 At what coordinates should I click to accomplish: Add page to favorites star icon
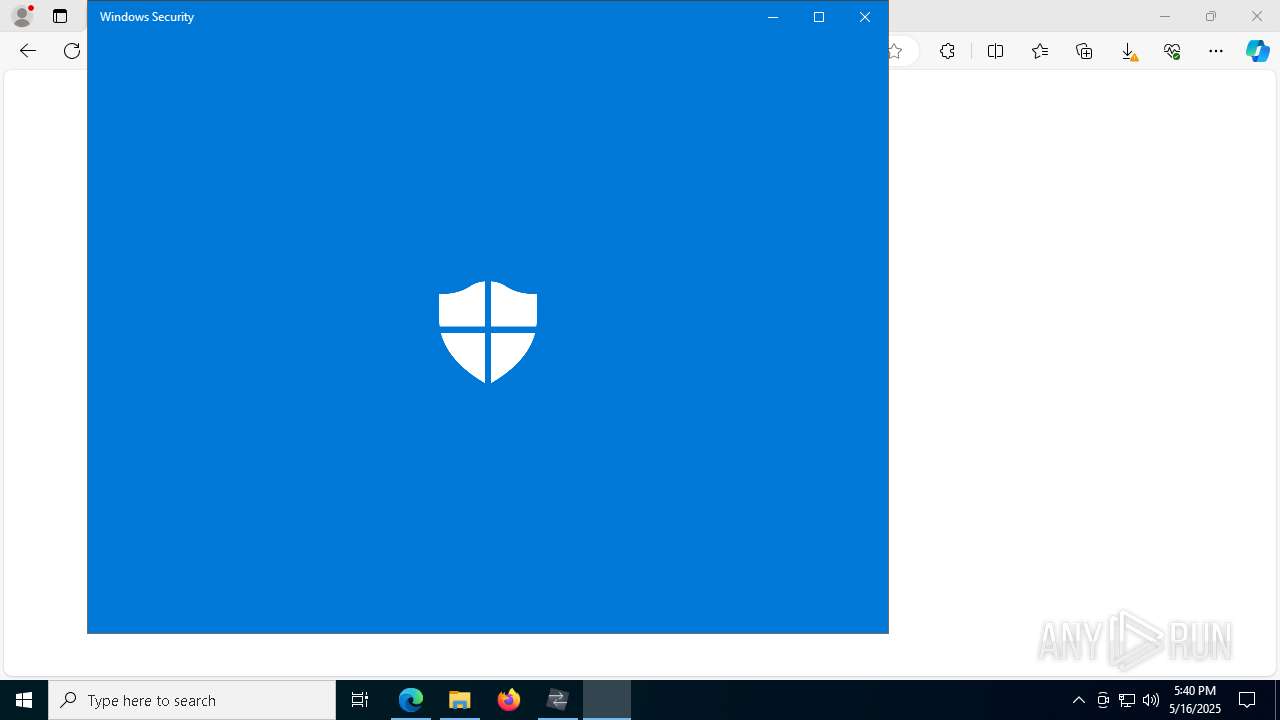[895, 51]
